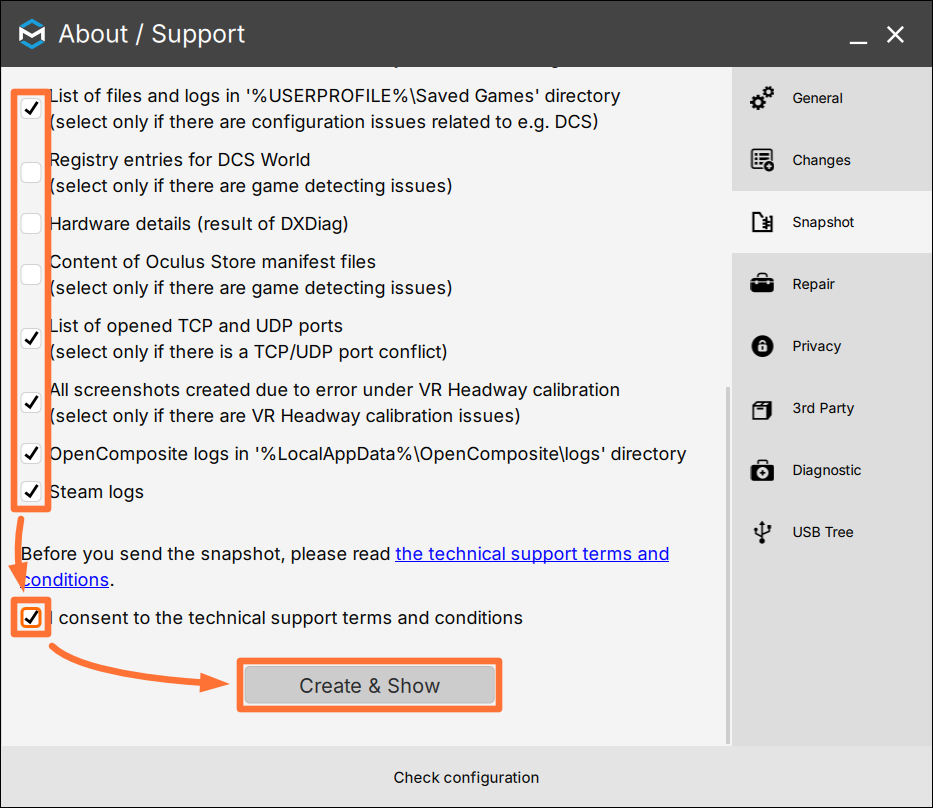This screenshot has width=933, height=808.
Task: Toggle the consent to terms checkbox
Action: tap(31, 618)
